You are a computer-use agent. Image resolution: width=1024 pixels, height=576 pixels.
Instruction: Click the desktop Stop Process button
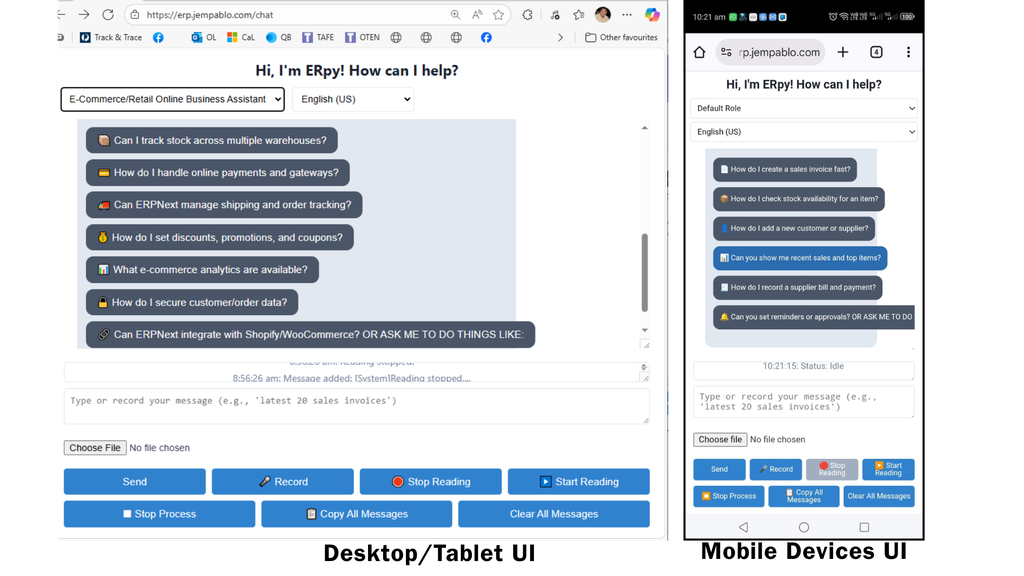pyautogui.click(x=159, y=514)
